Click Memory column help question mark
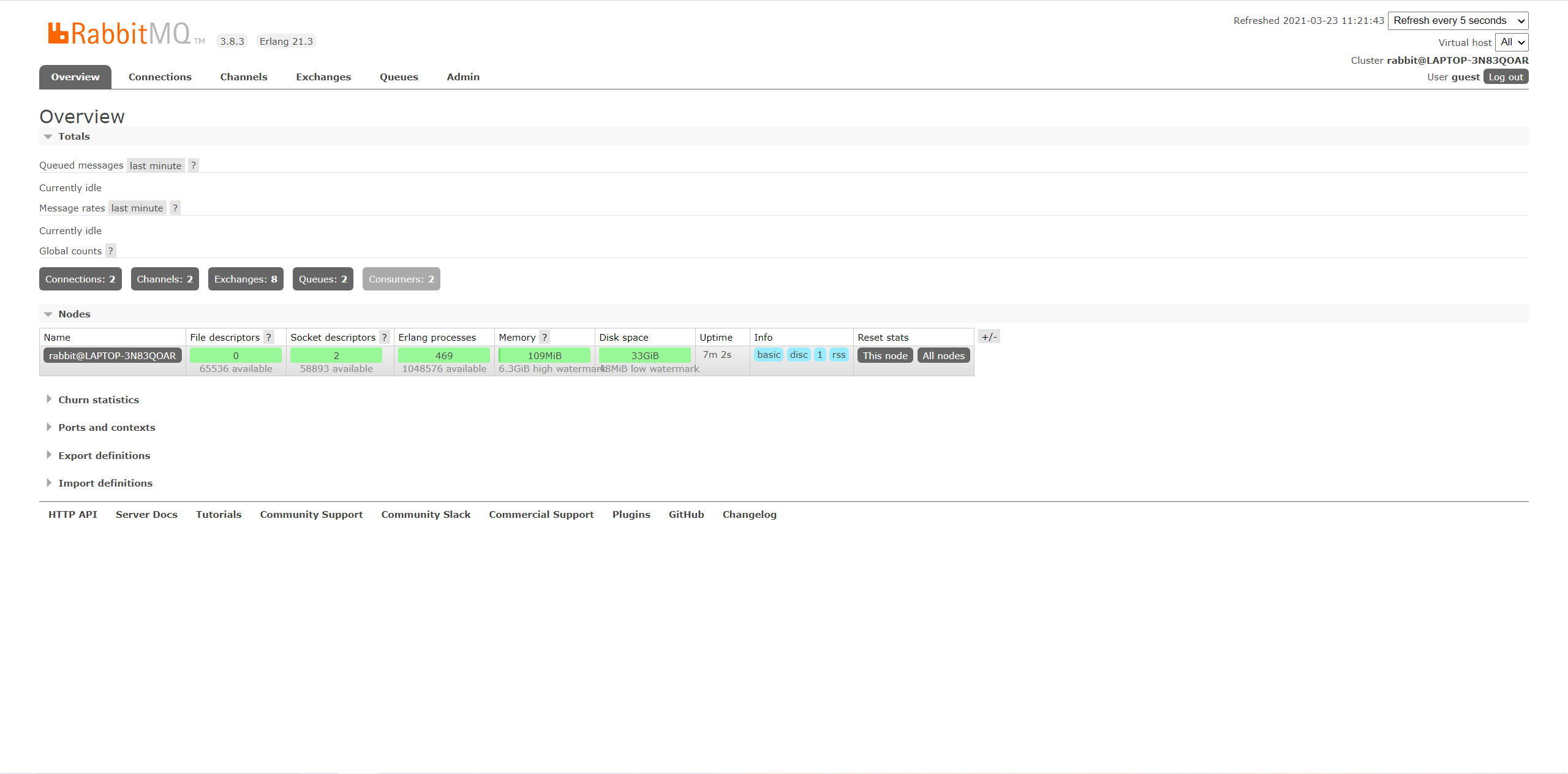Screen dimensions: 1568x774 click(x=545, y=338)
